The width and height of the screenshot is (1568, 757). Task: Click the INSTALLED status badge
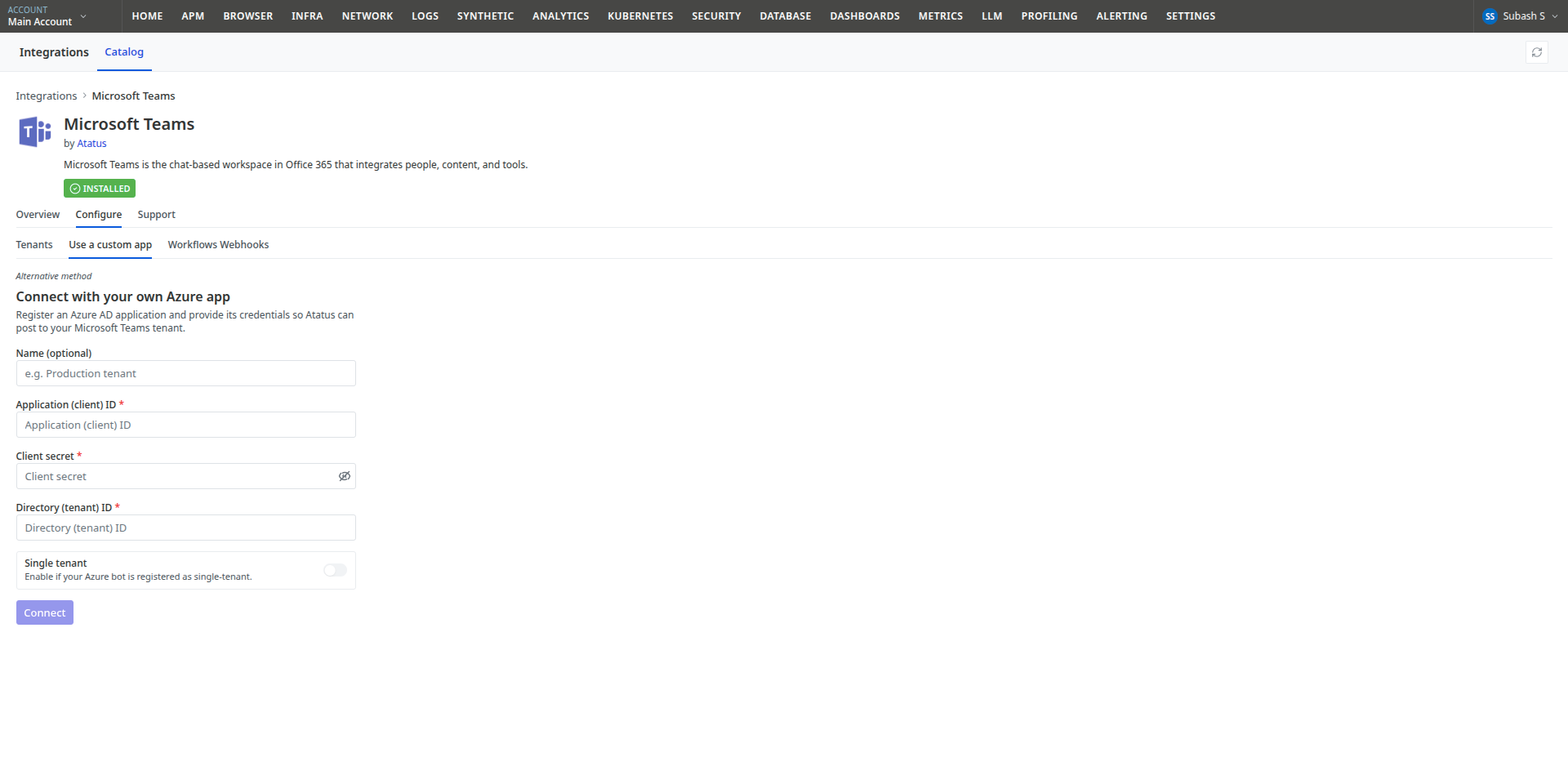tap(100, 189)
